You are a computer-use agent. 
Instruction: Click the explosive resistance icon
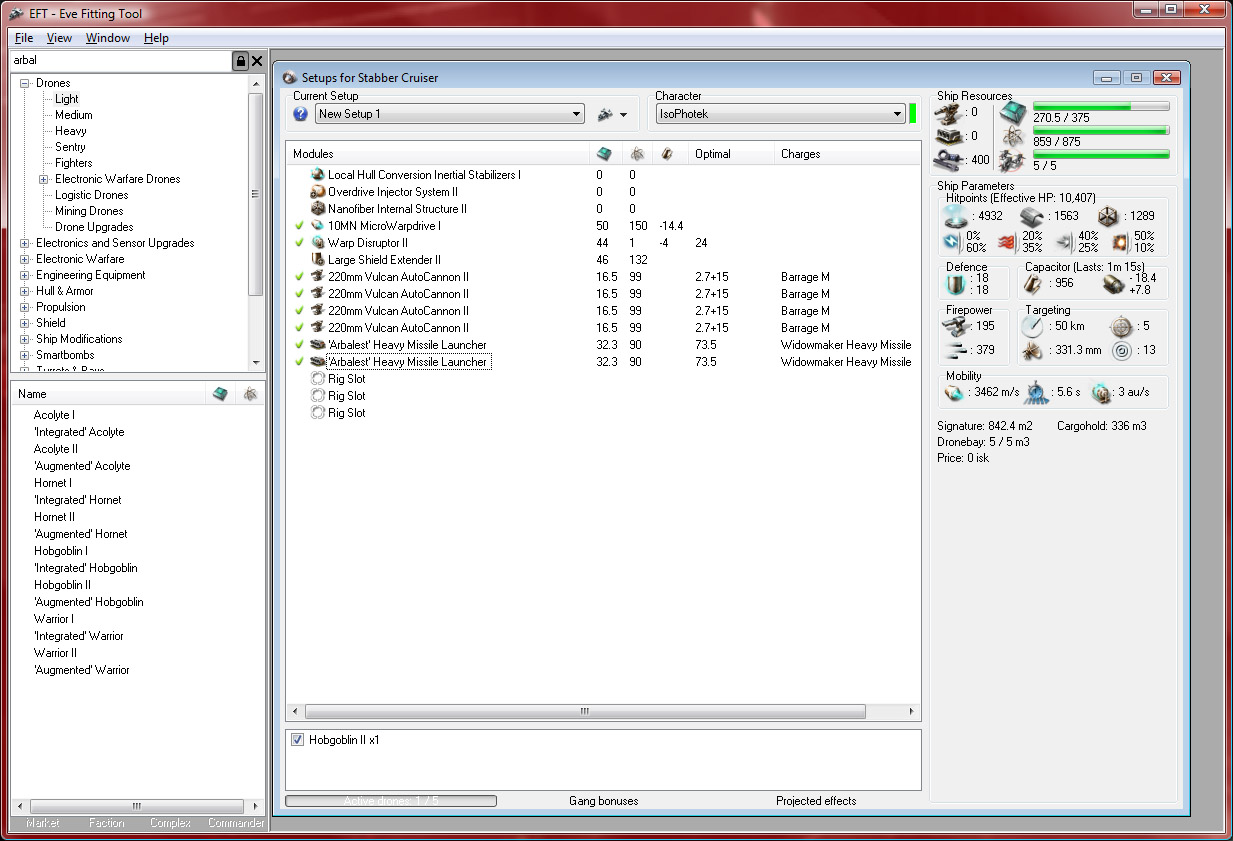click(x=1123, y=241)
